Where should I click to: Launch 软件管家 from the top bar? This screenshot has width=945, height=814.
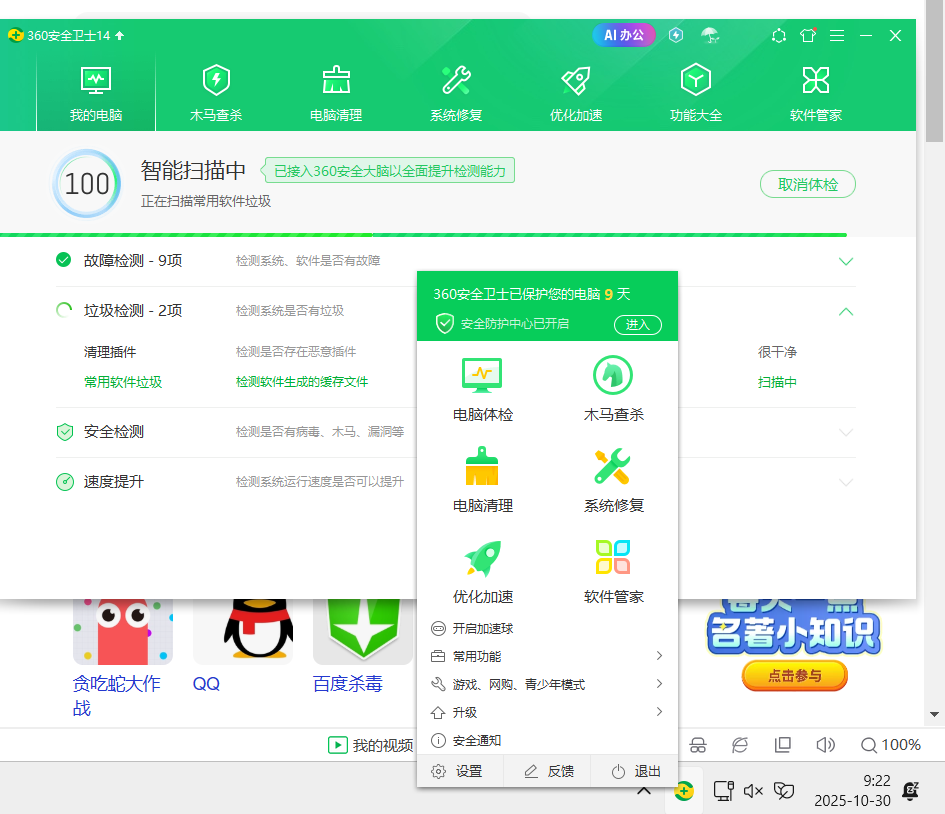[816, 90]
